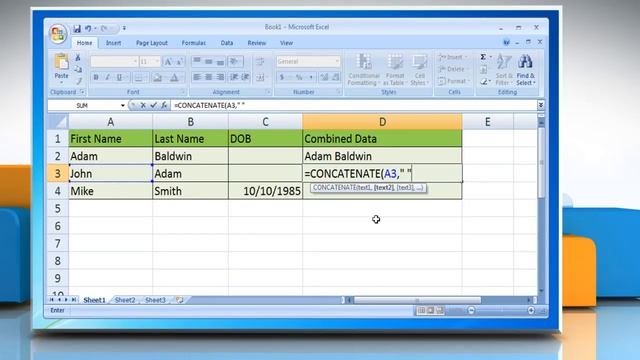The width and height of the screenshot is (640, 360).
Task: Toggle Wrap Text in Alignment group
Action: (x=260, y=62)
